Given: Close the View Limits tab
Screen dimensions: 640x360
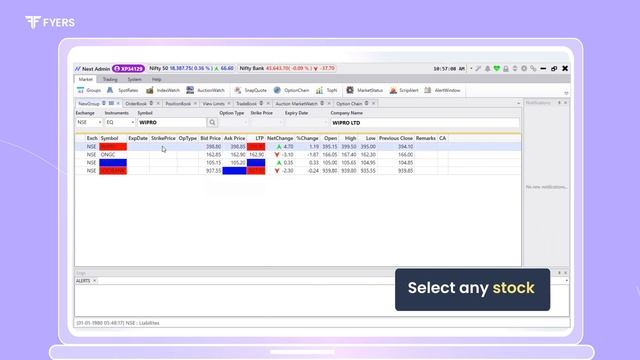Looking at the screenshot, I should pos(229,104).
